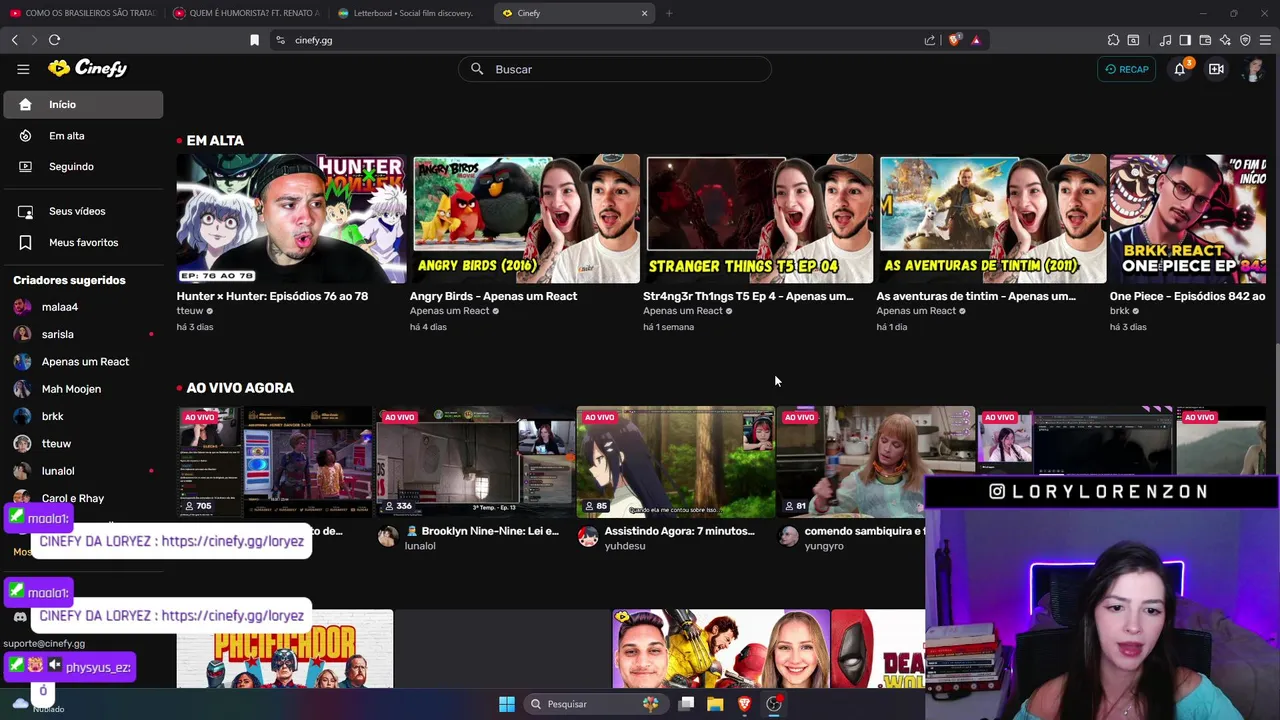The image size is (1280, 720).
Task: Focus the Buscar search field
Action: (615, 69)
